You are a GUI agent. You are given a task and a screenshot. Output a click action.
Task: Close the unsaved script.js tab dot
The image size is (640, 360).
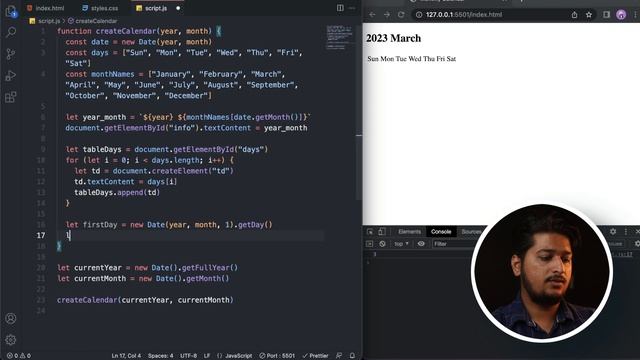point(178,8)
